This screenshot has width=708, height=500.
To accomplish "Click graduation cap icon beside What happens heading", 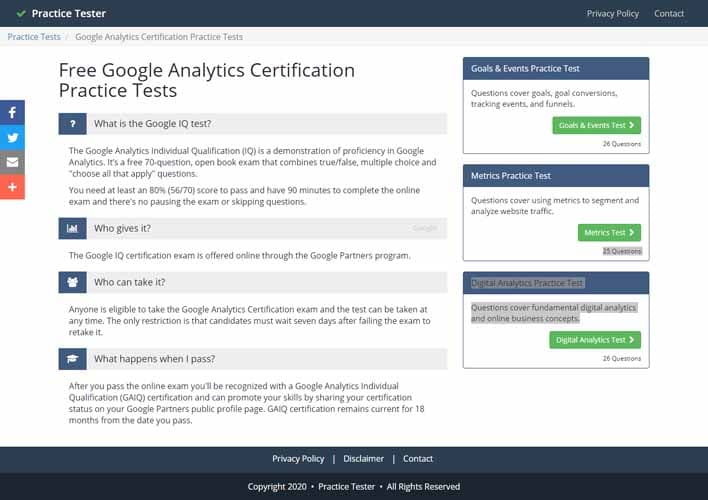I will point(72,359).
